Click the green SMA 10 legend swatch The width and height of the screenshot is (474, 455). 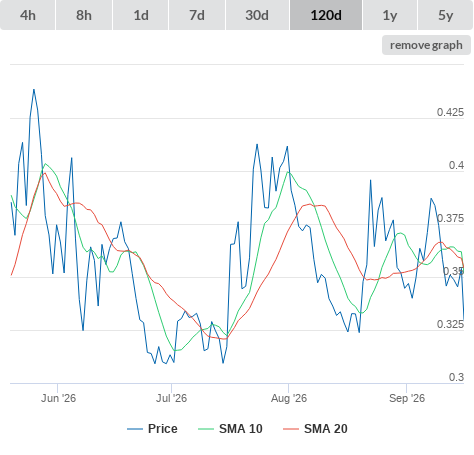click(206, 429)
